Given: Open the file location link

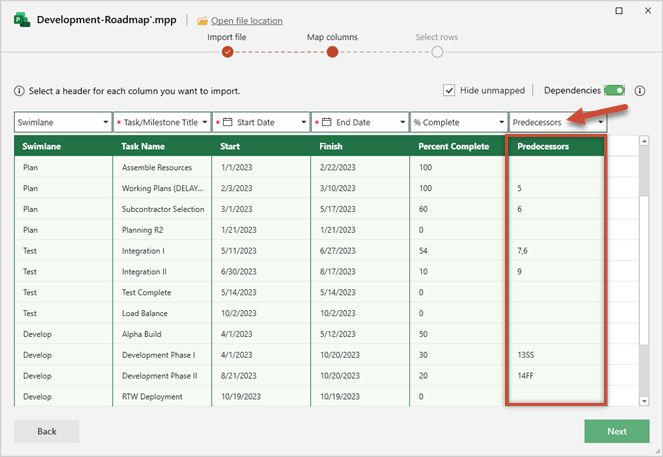Looking at the screenshot, I should (x=246, y=20).
